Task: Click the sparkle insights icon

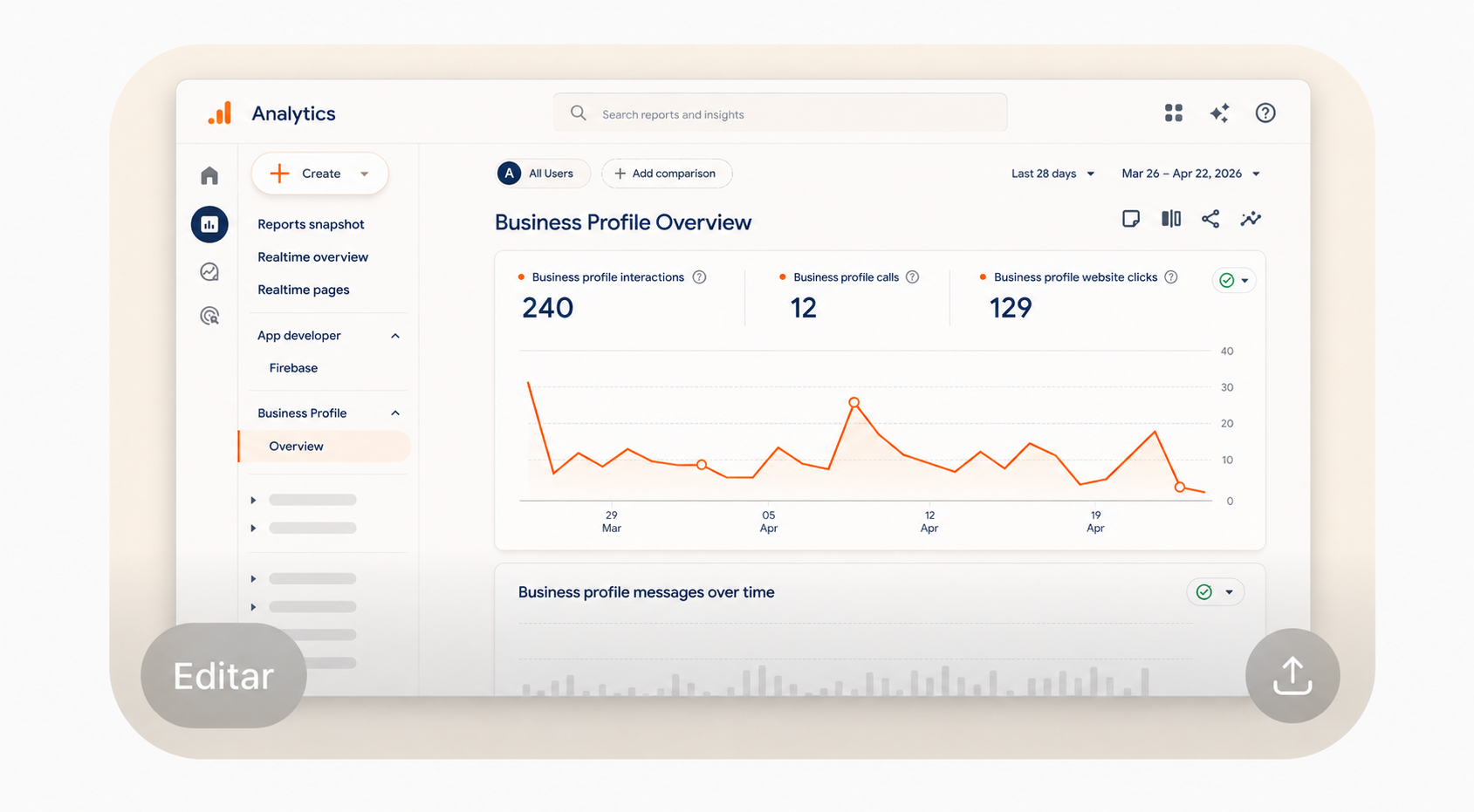Action: coord(1220,113)
